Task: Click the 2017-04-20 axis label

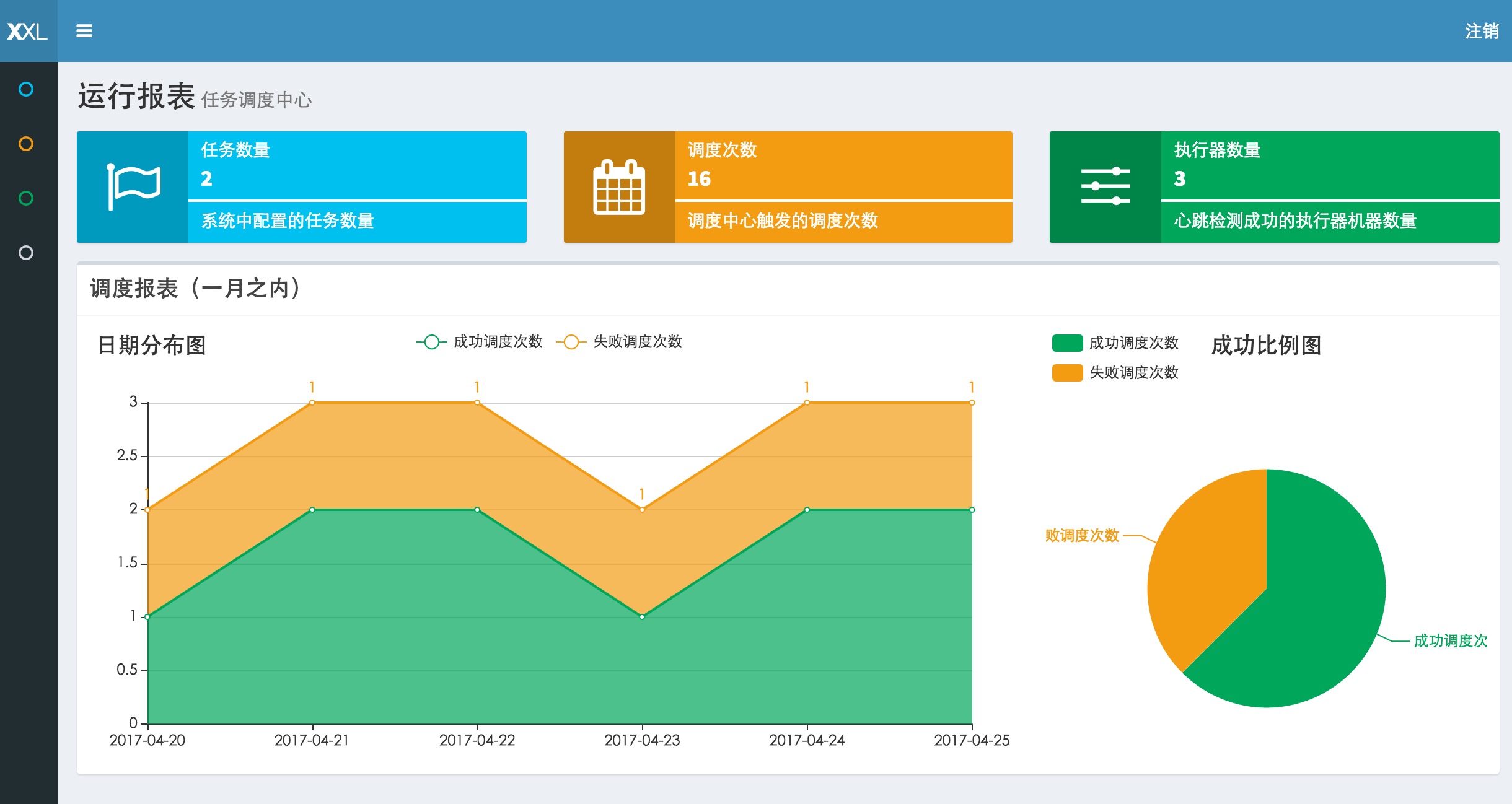Action: pyautogui.click(x=147, y=740)
